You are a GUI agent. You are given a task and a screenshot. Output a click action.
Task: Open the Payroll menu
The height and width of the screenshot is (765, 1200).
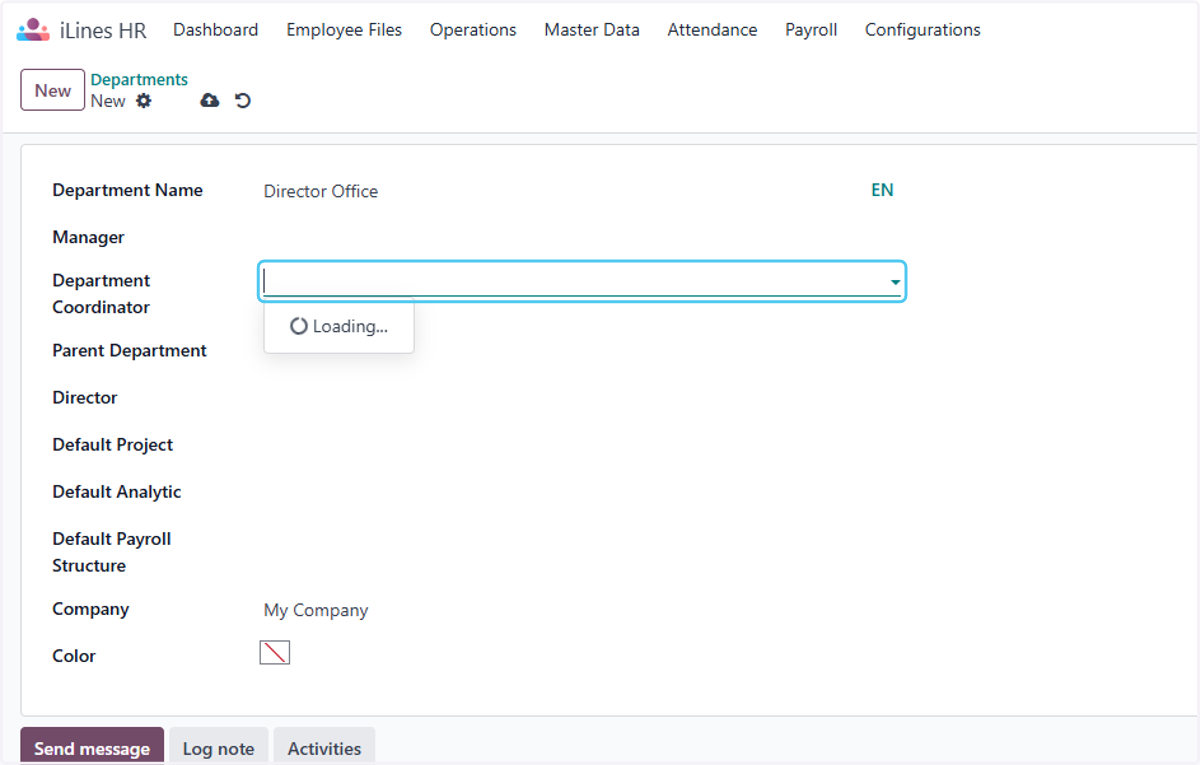[811, 30]
